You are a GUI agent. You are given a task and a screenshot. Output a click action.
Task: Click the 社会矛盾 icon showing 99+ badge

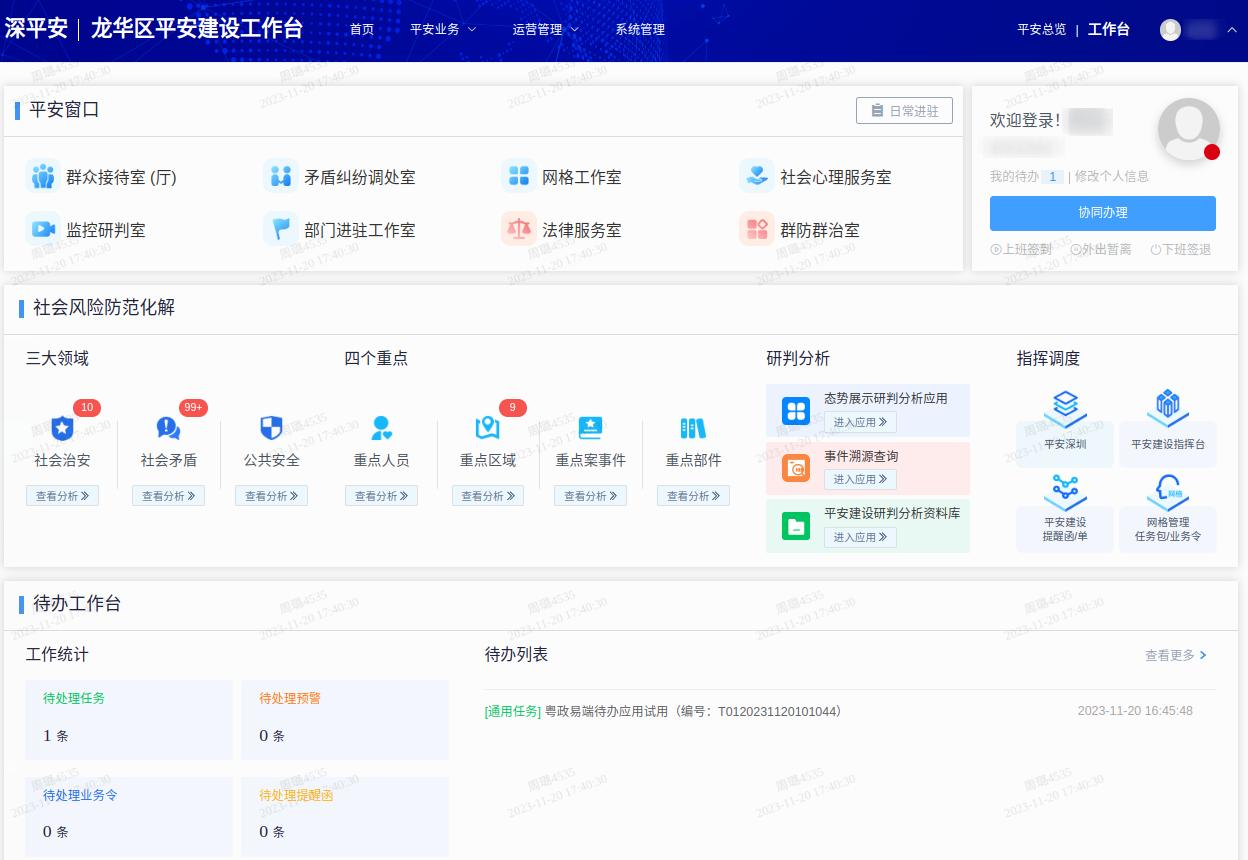168,428
